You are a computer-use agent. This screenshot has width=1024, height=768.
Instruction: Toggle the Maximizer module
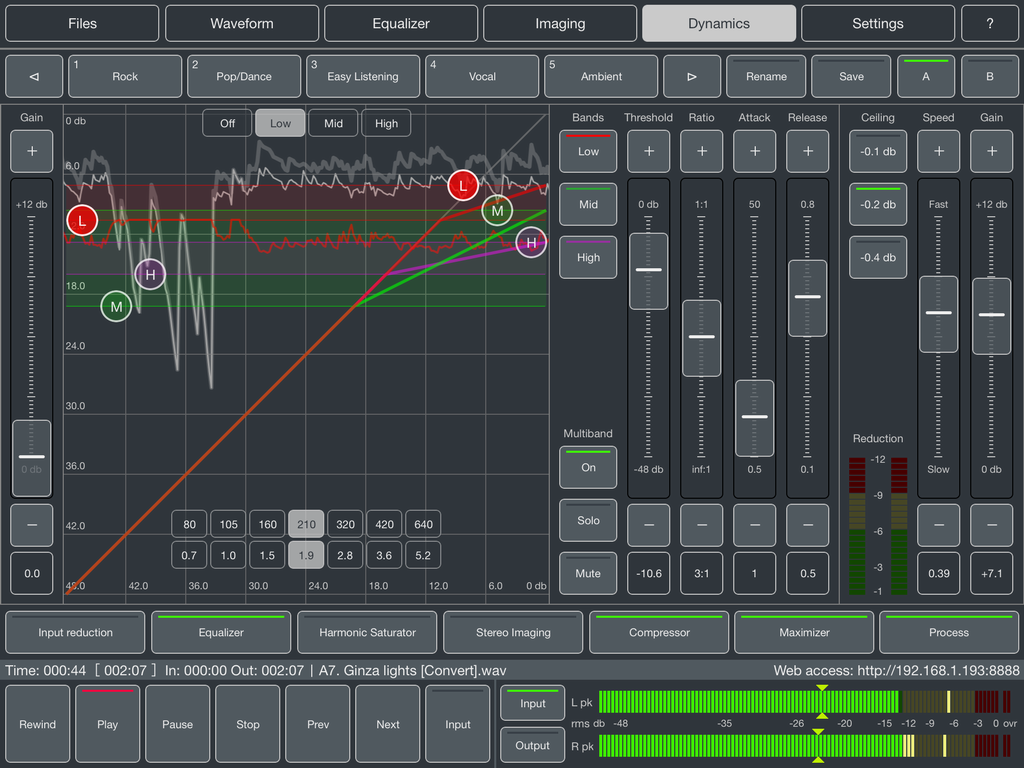(x=804, y=632)
